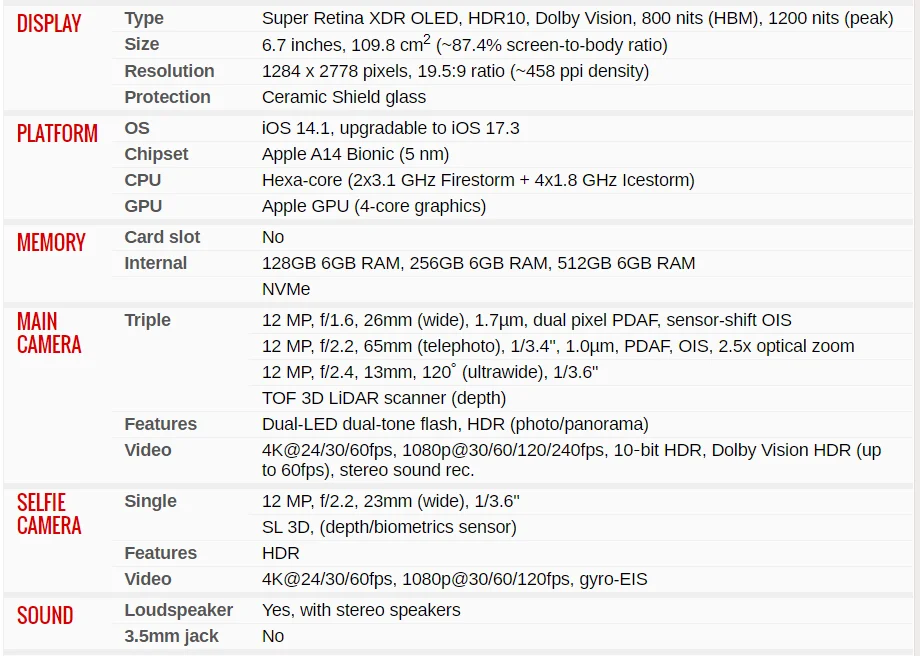Screen dimensions: 920x656
Task: Open the 3.5mm jack link
Action: [x=171, y=636]
